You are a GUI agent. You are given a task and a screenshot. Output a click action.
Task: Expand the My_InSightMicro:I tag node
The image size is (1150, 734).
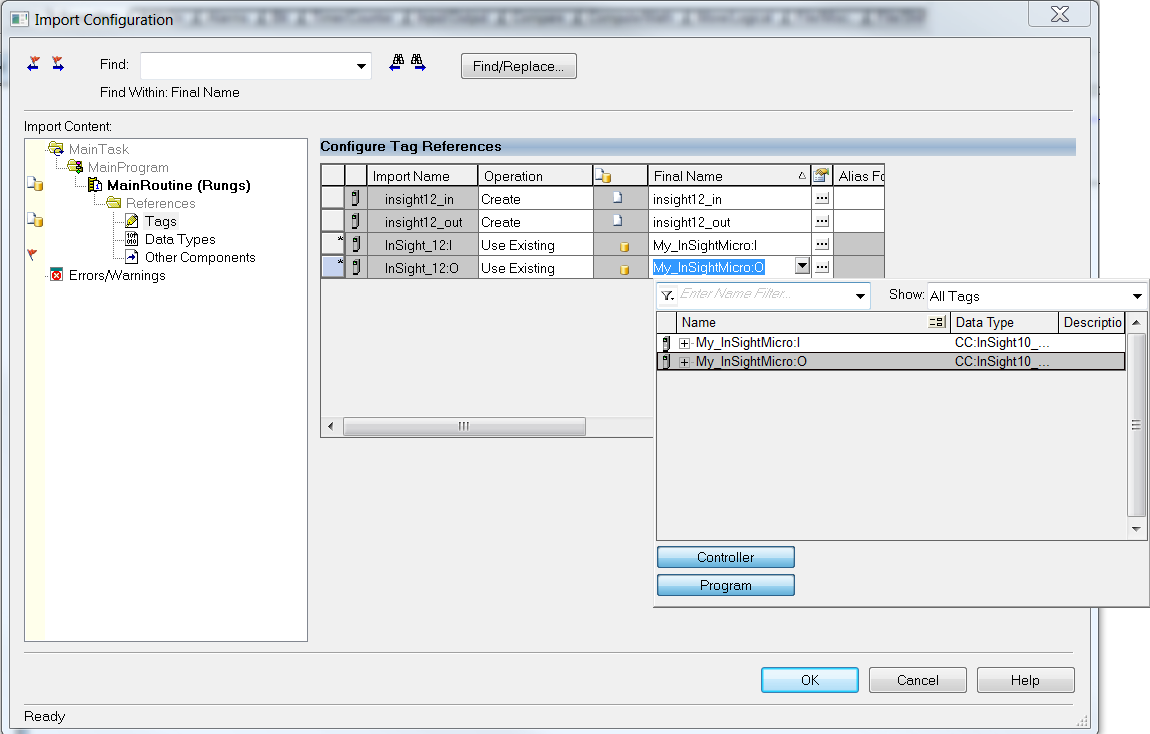pos(685,343)
